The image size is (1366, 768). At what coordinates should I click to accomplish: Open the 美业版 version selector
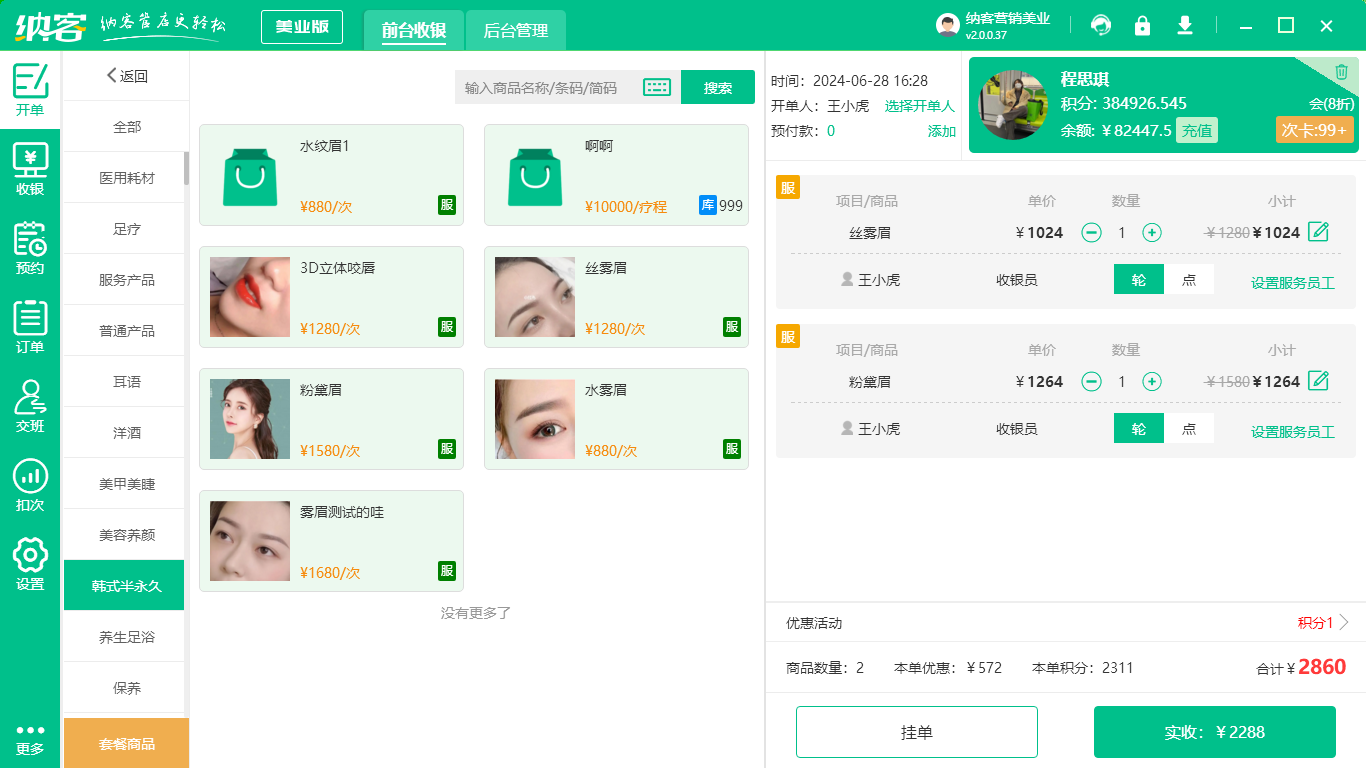302,27
